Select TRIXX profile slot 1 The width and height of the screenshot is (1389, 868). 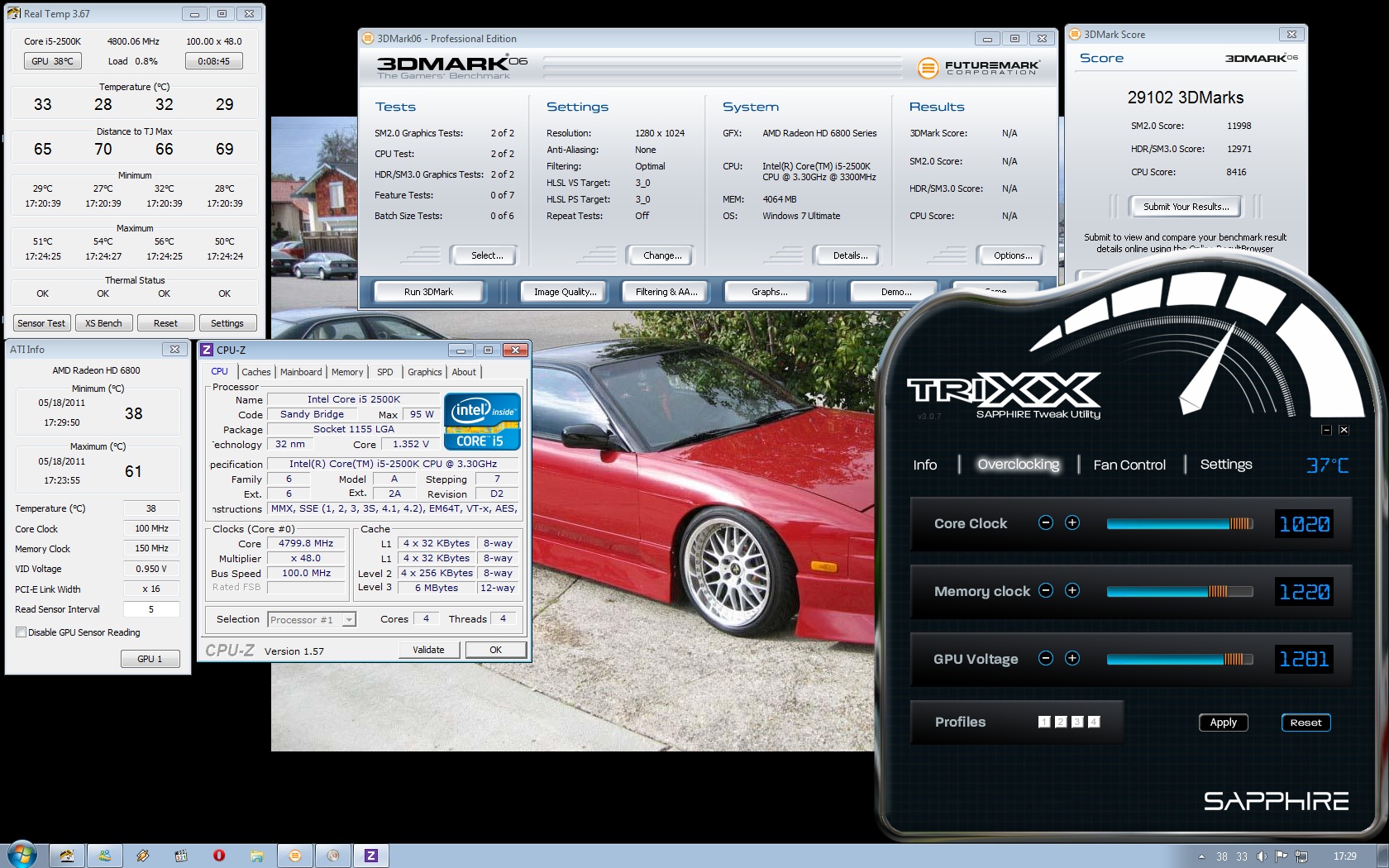pos(1044,722)
